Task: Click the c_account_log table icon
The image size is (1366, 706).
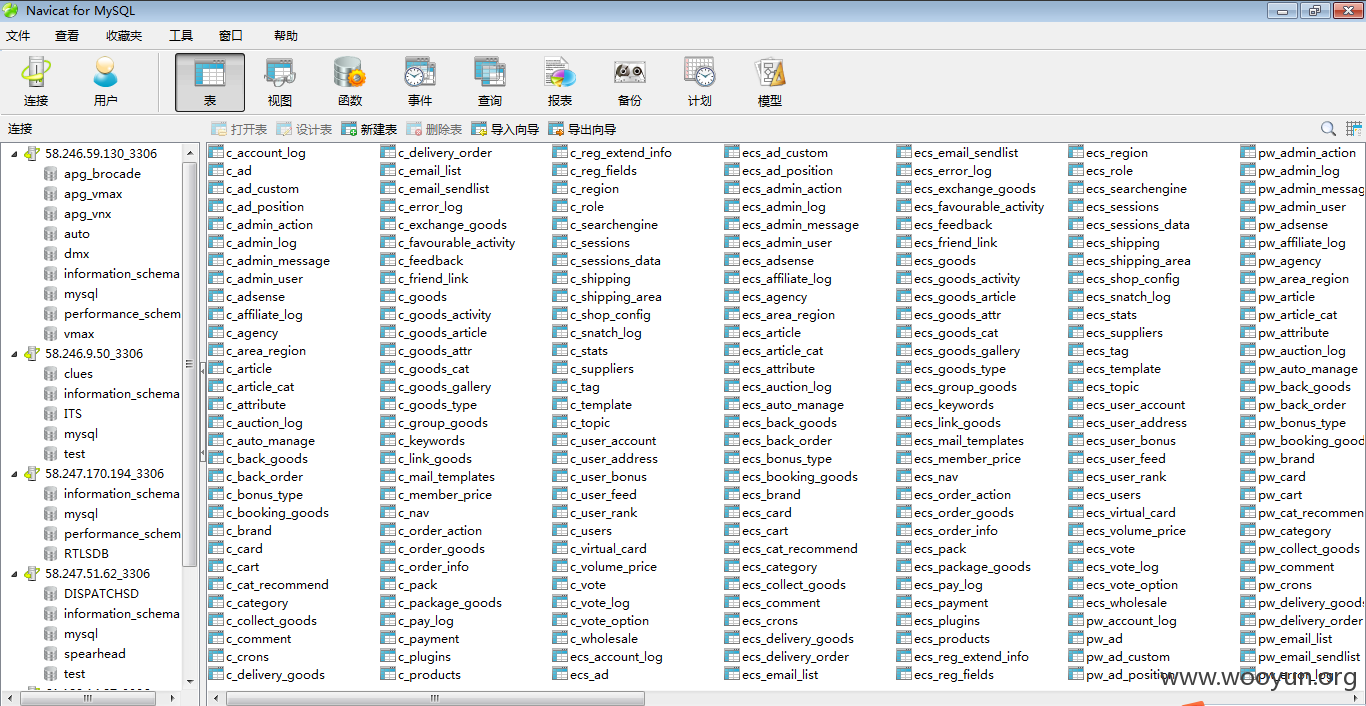Action: pyautogui.click(x=216, y=153)
